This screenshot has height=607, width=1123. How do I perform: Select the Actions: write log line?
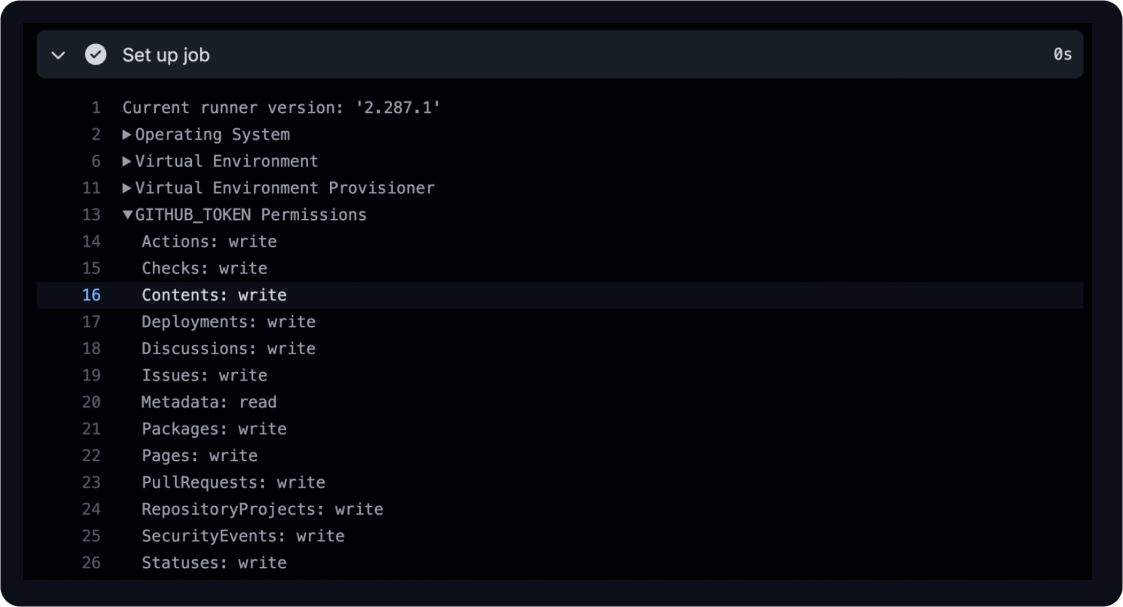click(560, 241)
